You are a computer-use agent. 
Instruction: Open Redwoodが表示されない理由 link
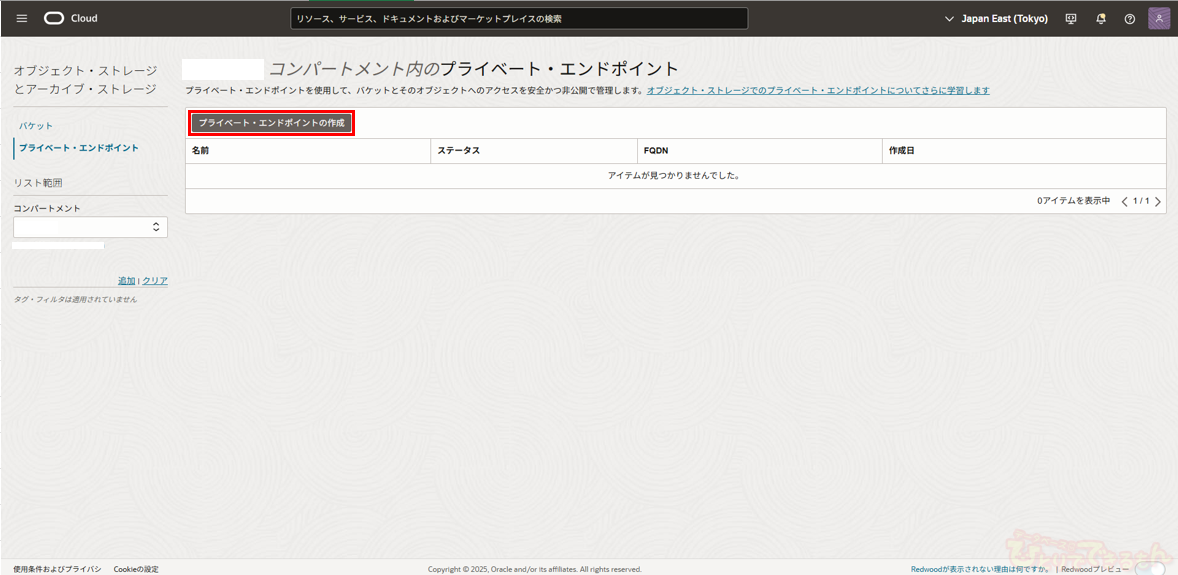(x=980, y=569)
